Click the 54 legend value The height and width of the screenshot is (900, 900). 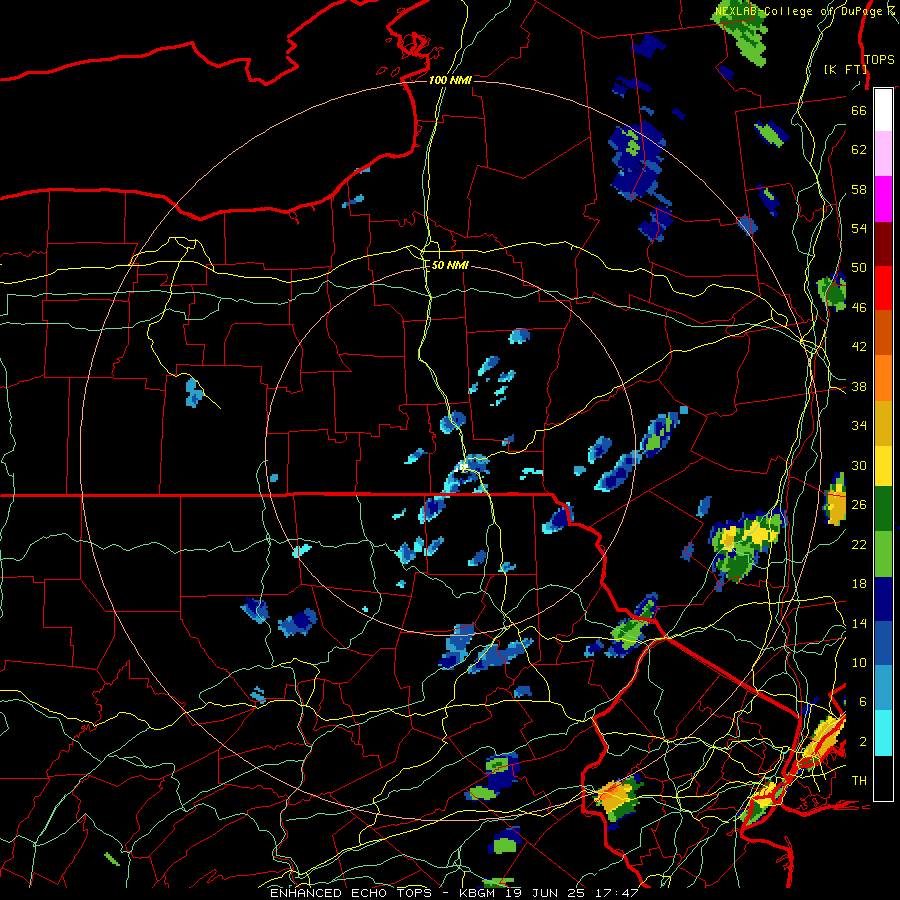tap(859, 228)
